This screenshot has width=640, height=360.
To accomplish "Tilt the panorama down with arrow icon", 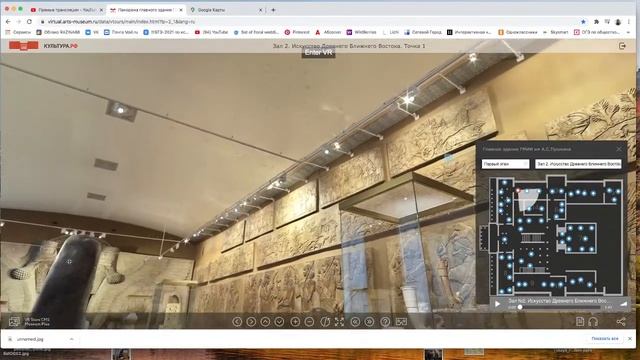I will click(x=280, y=322).
